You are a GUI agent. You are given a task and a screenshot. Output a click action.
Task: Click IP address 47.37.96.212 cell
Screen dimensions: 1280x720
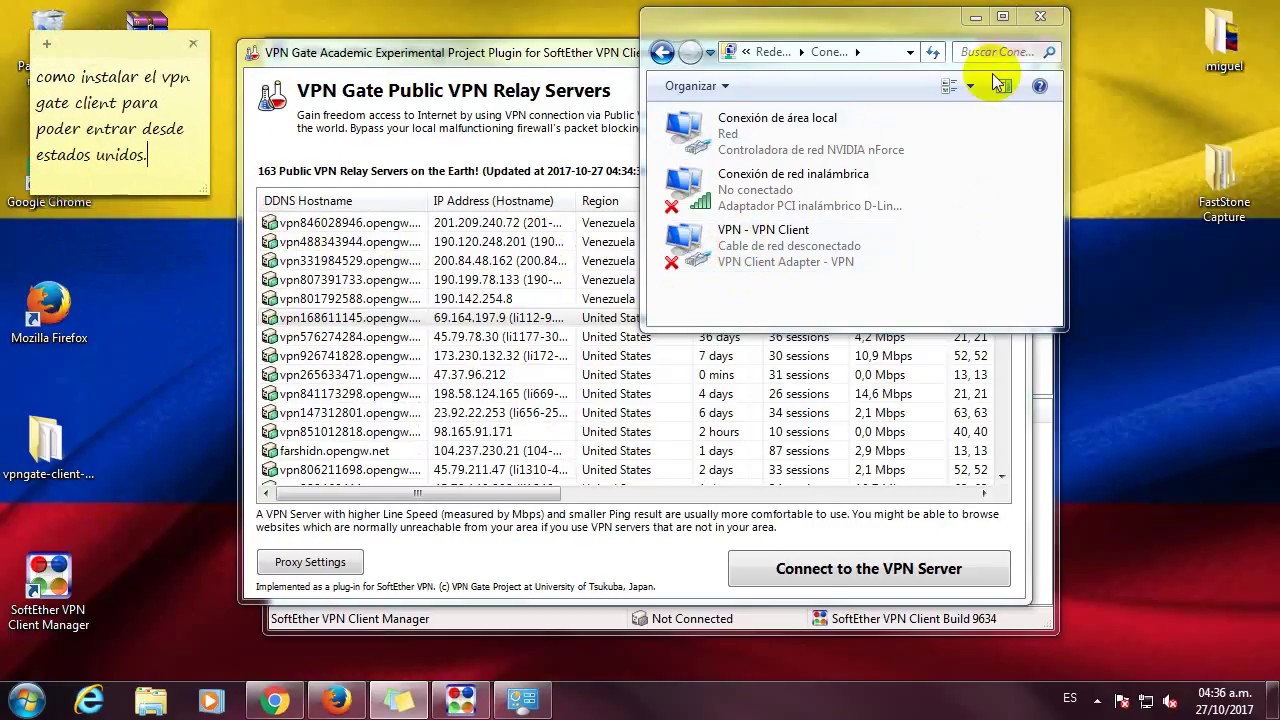470,375
